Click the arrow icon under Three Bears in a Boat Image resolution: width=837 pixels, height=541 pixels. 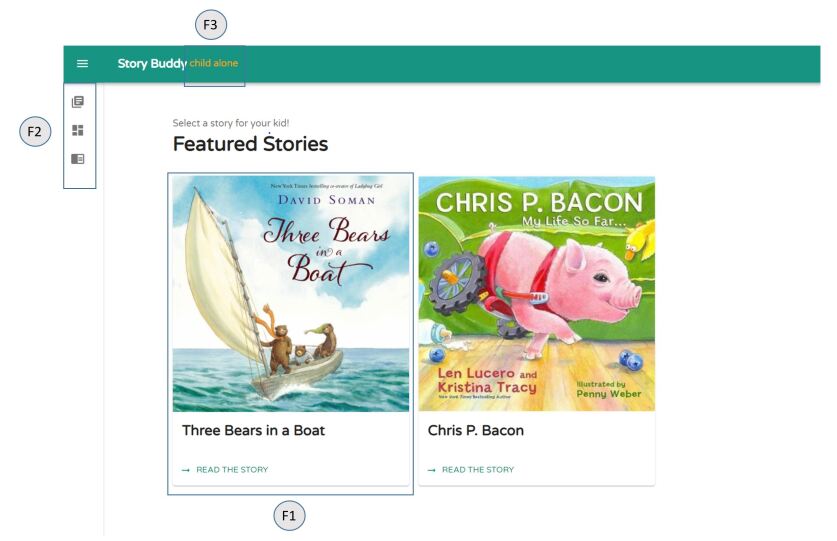(186, 470)
